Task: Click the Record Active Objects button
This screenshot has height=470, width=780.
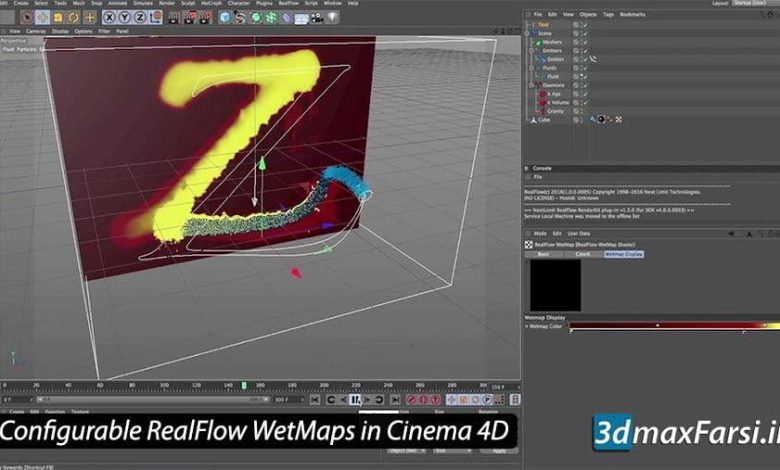Action: pyautogui.click(x=411, y=399)
